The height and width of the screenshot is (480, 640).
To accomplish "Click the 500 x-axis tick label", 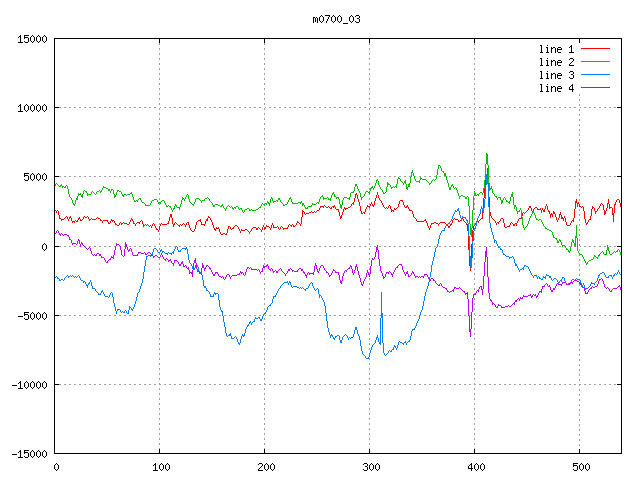I will 579,467.
